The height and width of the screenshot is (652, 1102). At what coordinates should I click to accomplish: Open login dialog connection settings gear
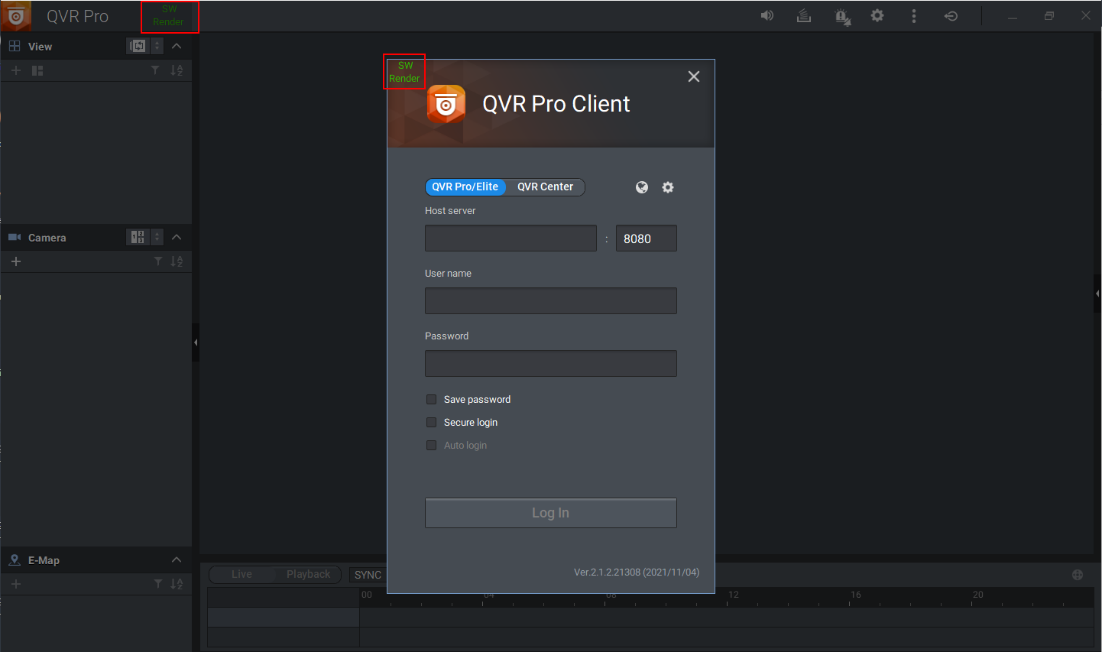[668, 187]
